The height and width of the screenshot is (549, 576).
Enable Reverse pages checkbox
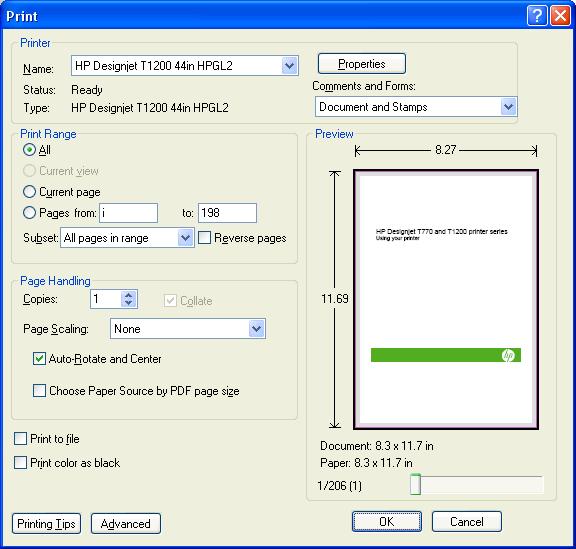205,238
